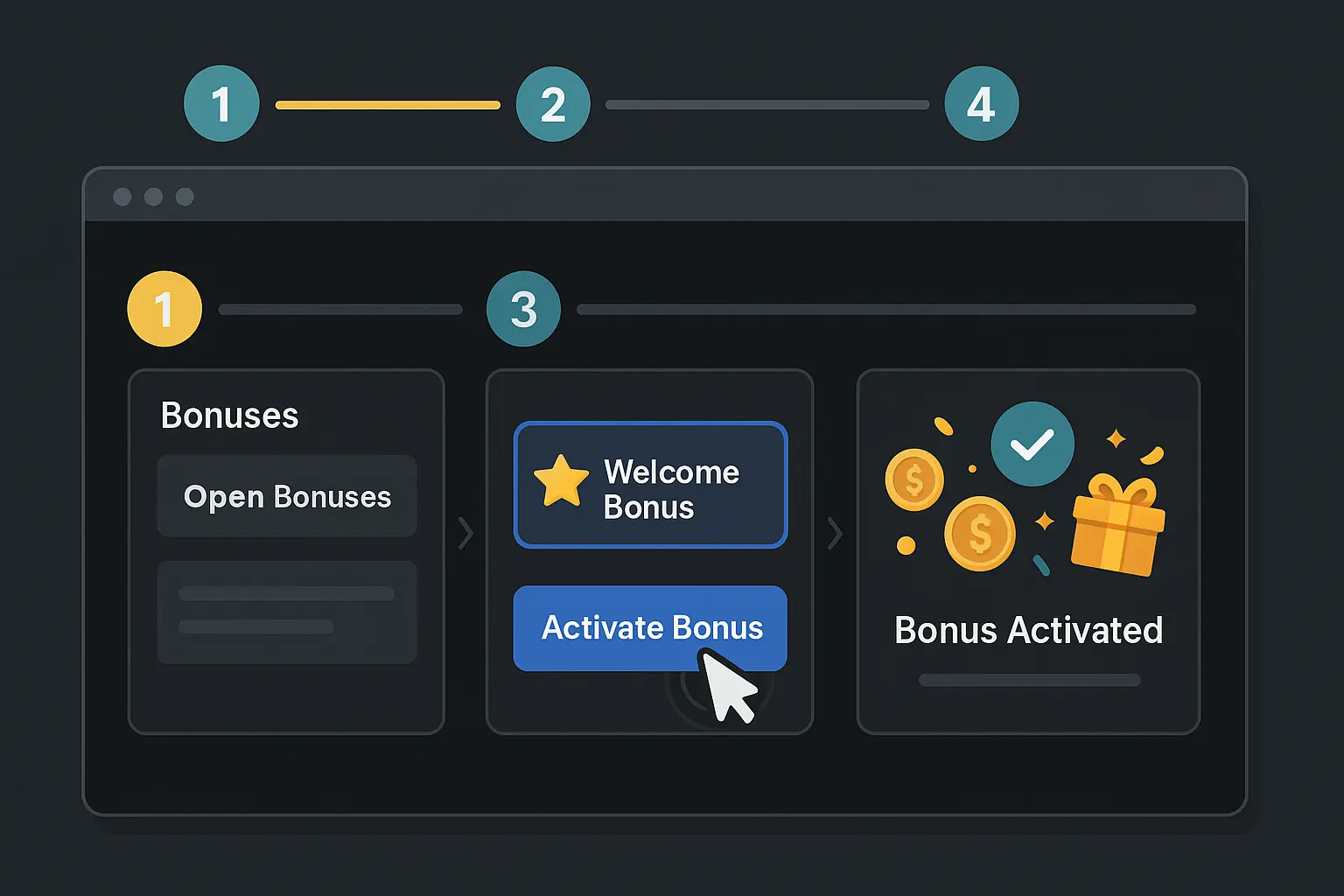Click the yellow step 1 circle

pos(164,309)
